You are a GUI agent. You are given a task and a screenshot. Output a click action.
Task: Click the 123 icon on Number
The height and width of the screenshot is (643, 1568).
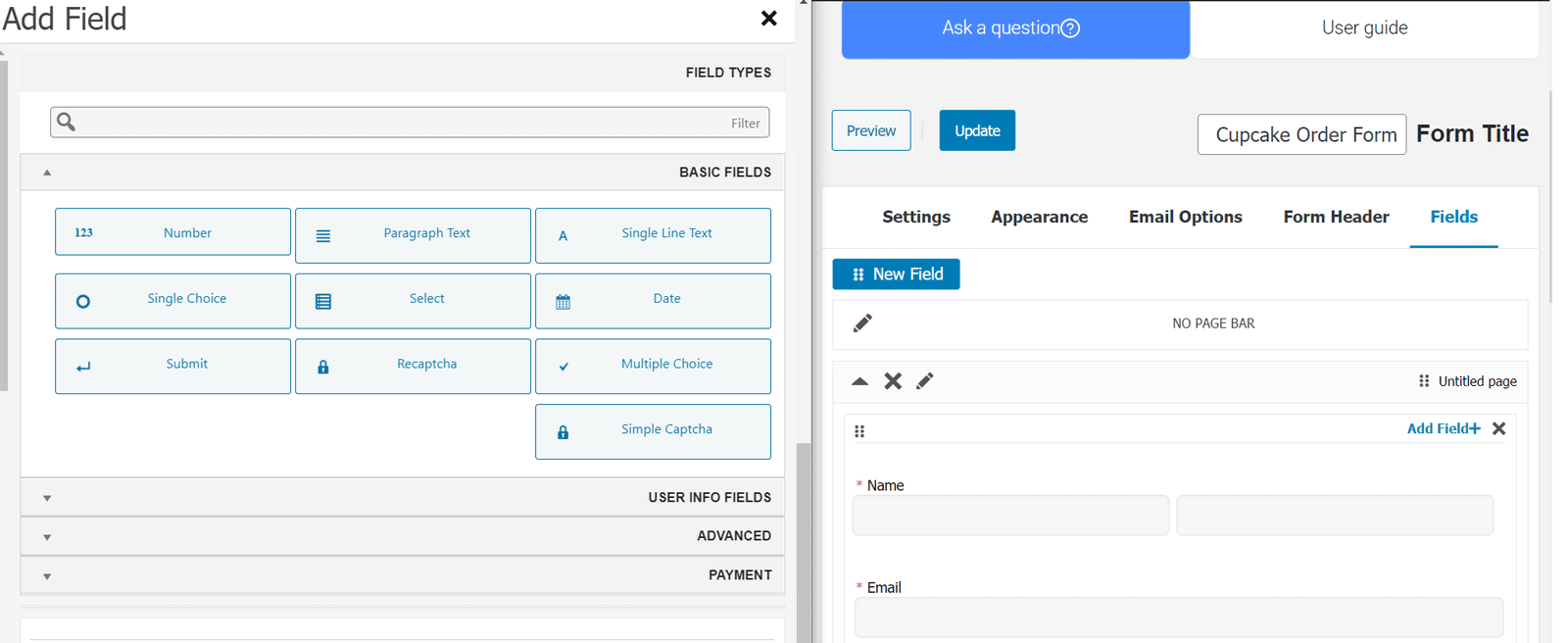83,232
